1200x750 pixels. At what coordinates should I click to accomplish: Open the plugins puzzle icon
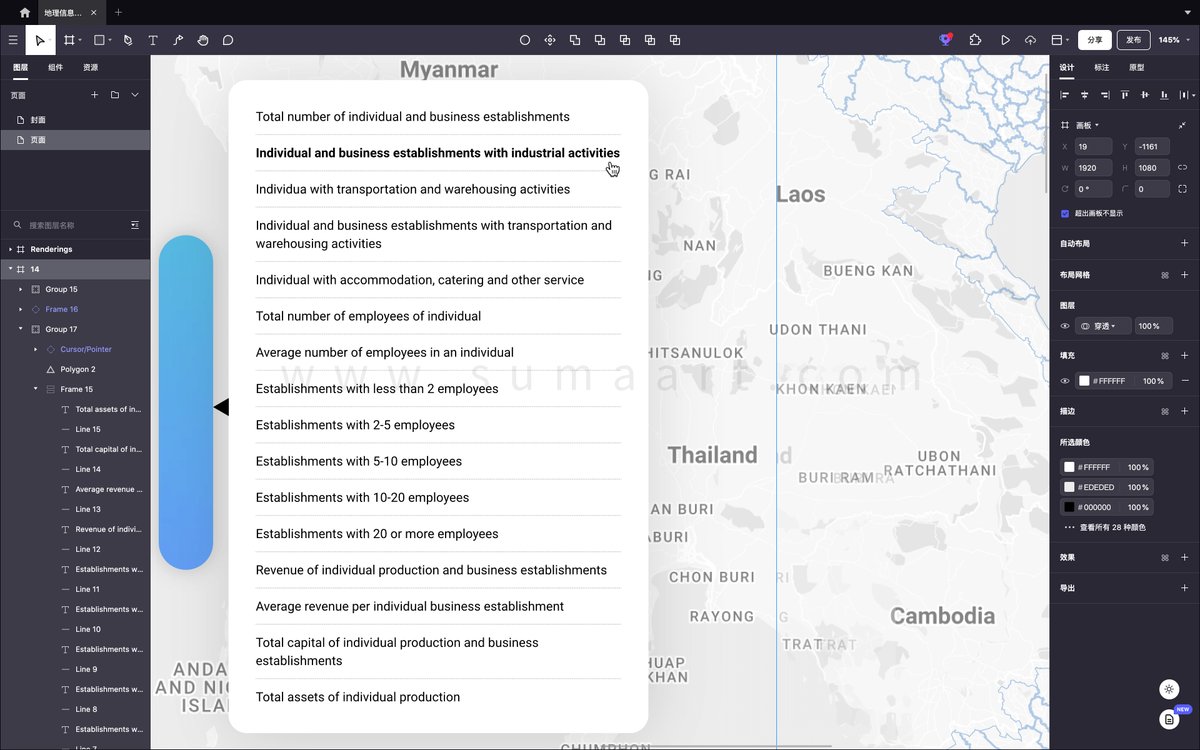(975, 40)
